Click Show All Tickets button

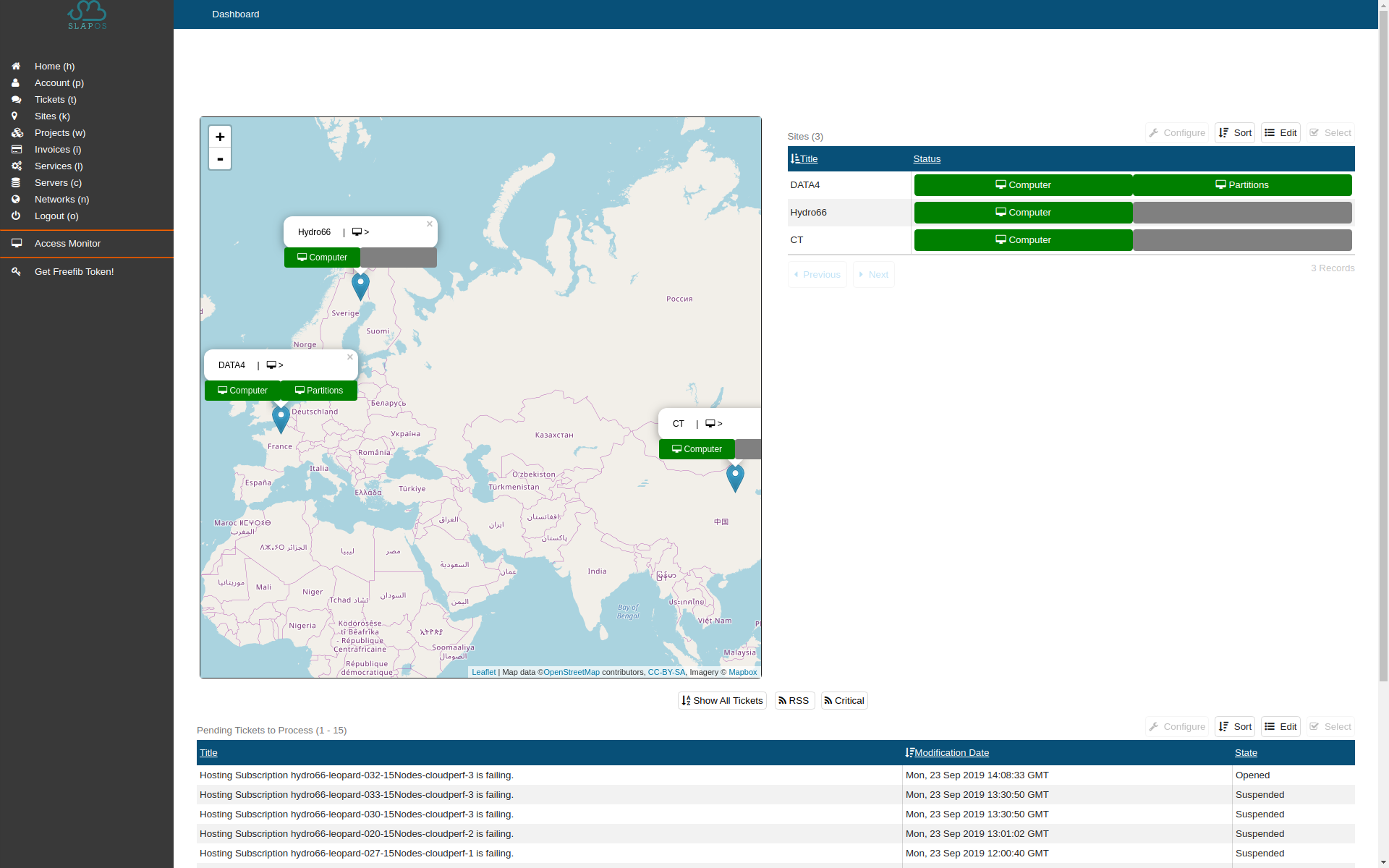coord(722,700)
